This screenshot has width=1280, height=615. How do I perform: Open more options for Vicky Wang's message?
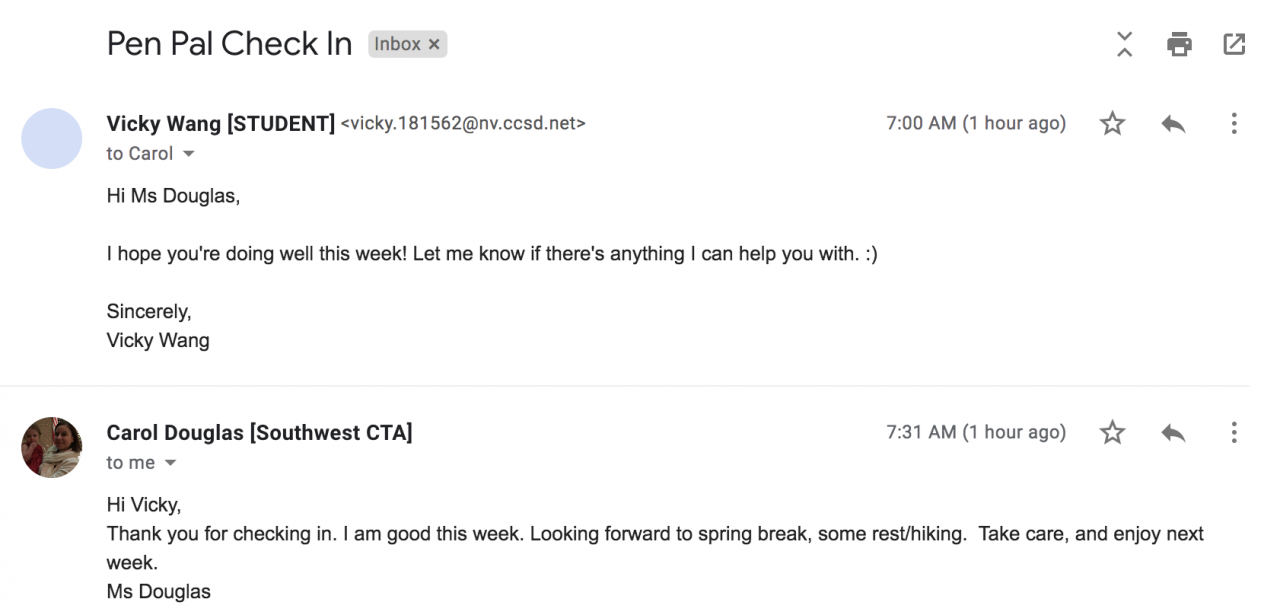pyautogui.click(x=1234, y=124)
